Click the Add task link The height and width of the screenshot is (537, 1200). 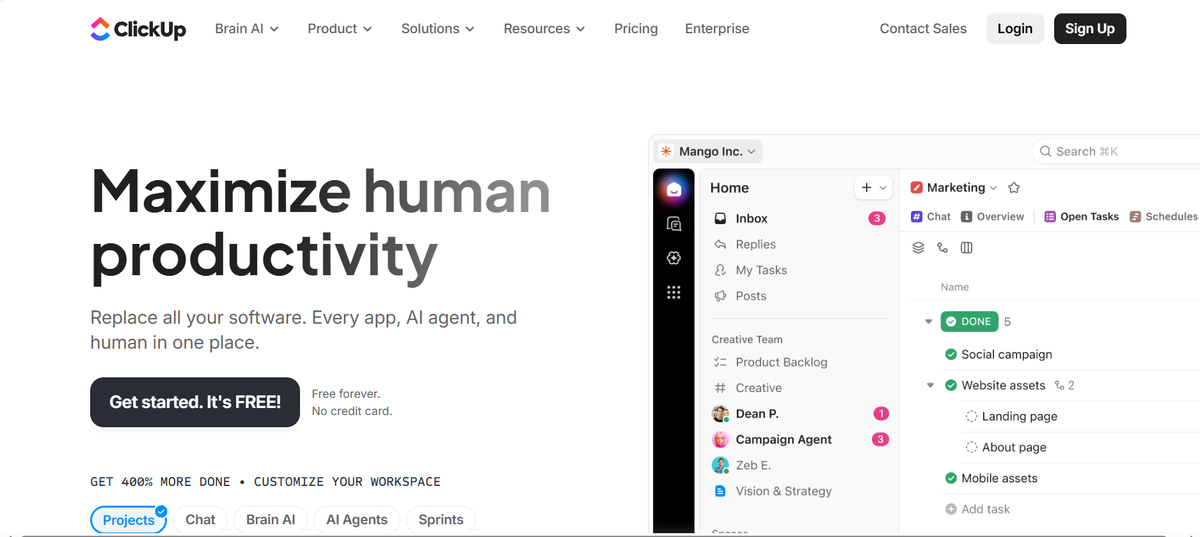click(x=986, y=509)
